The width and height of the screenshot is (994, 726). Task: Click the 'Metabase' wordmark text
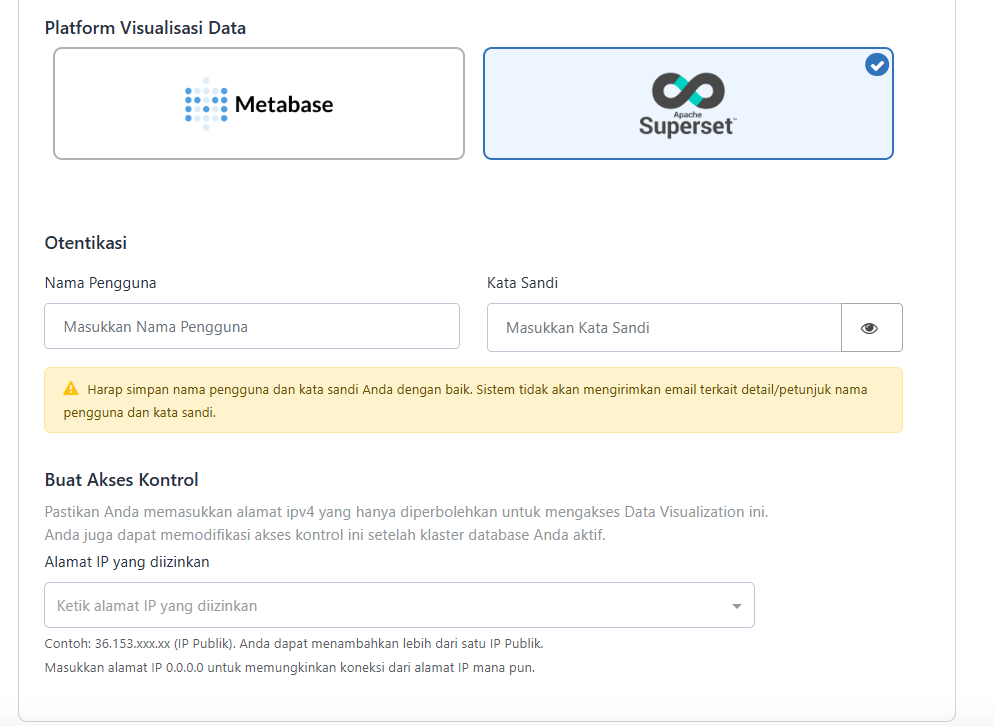[284, 104]
